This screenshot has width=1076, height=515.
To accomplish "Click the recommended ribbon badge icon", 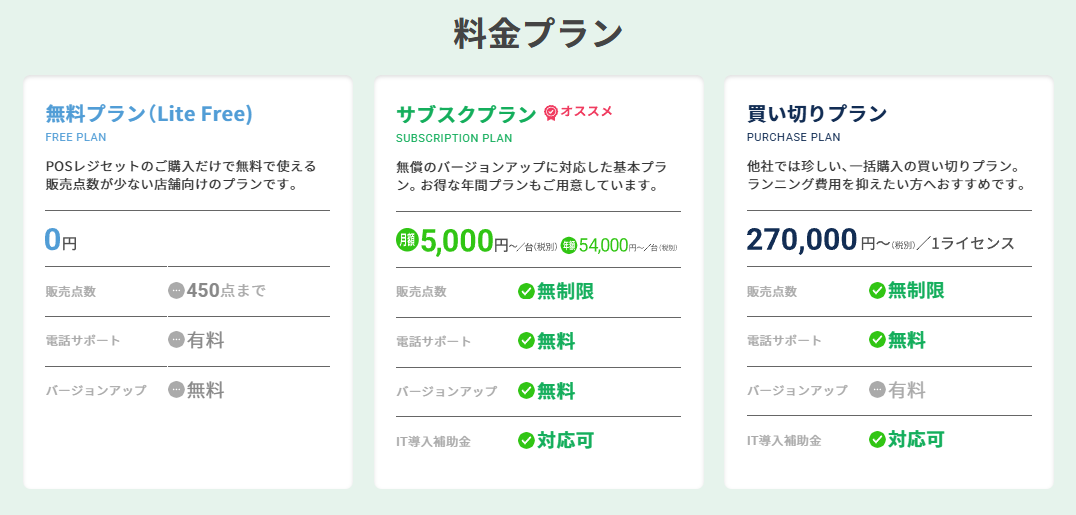I will click(551, 113).
